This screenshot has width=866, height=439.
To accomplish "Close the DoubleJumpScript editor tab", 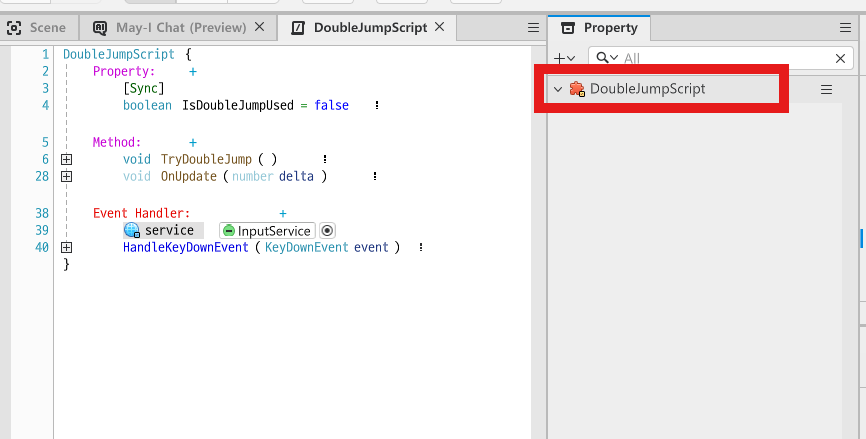I will (440, 27).
